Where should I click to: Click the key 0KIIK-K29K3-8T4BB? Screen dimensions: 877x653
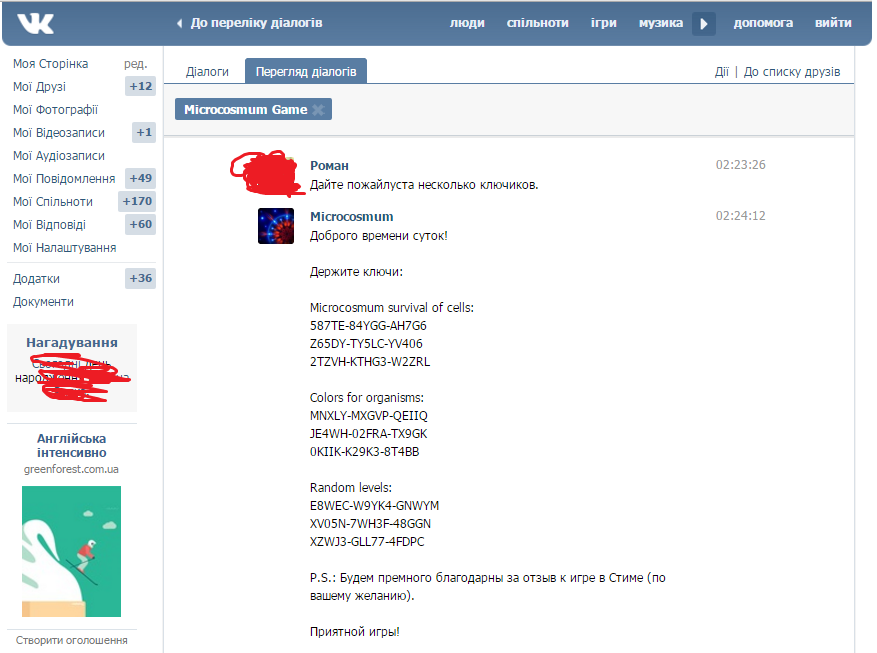click(365, 451)
